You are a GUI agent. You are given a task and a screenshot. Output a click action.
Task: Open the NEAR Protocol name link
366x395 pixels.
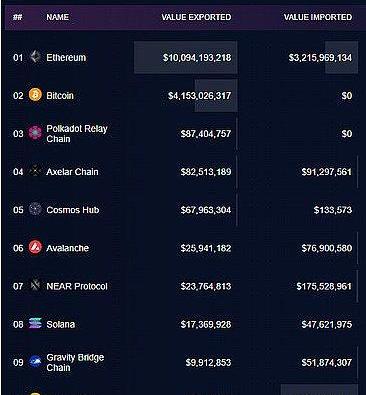(x=77, y=286)
